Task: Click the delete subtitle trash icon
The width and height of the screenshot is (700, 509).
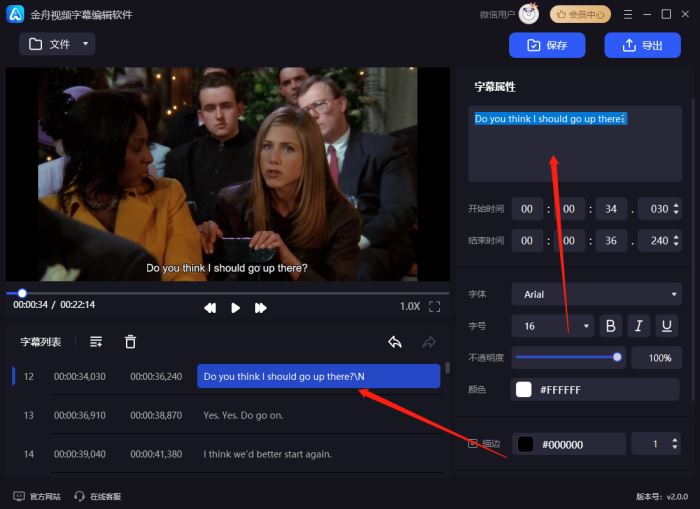Action: [130, 342]
